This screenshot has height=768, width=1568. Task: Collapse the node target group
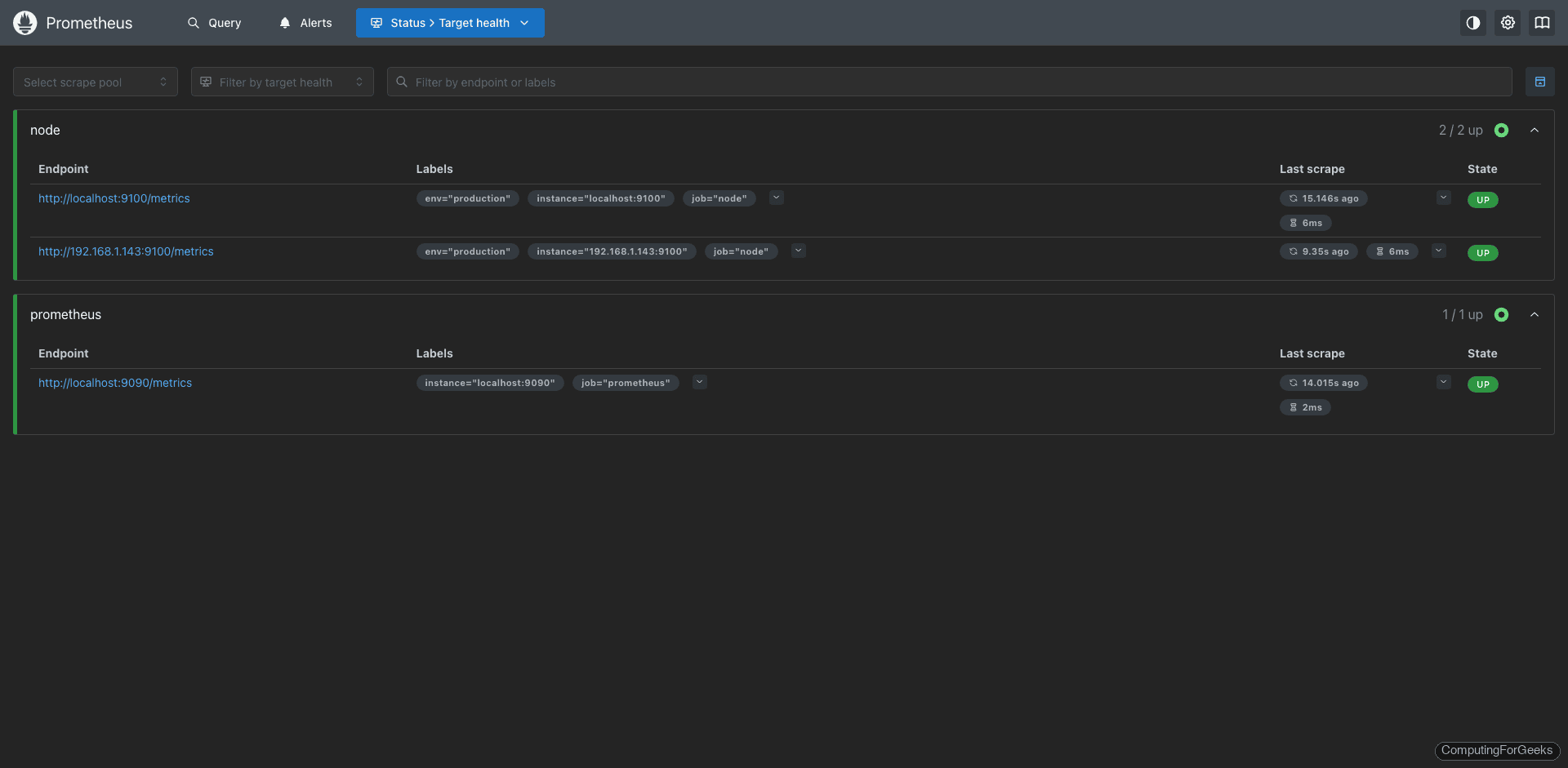coord(1535,130)
